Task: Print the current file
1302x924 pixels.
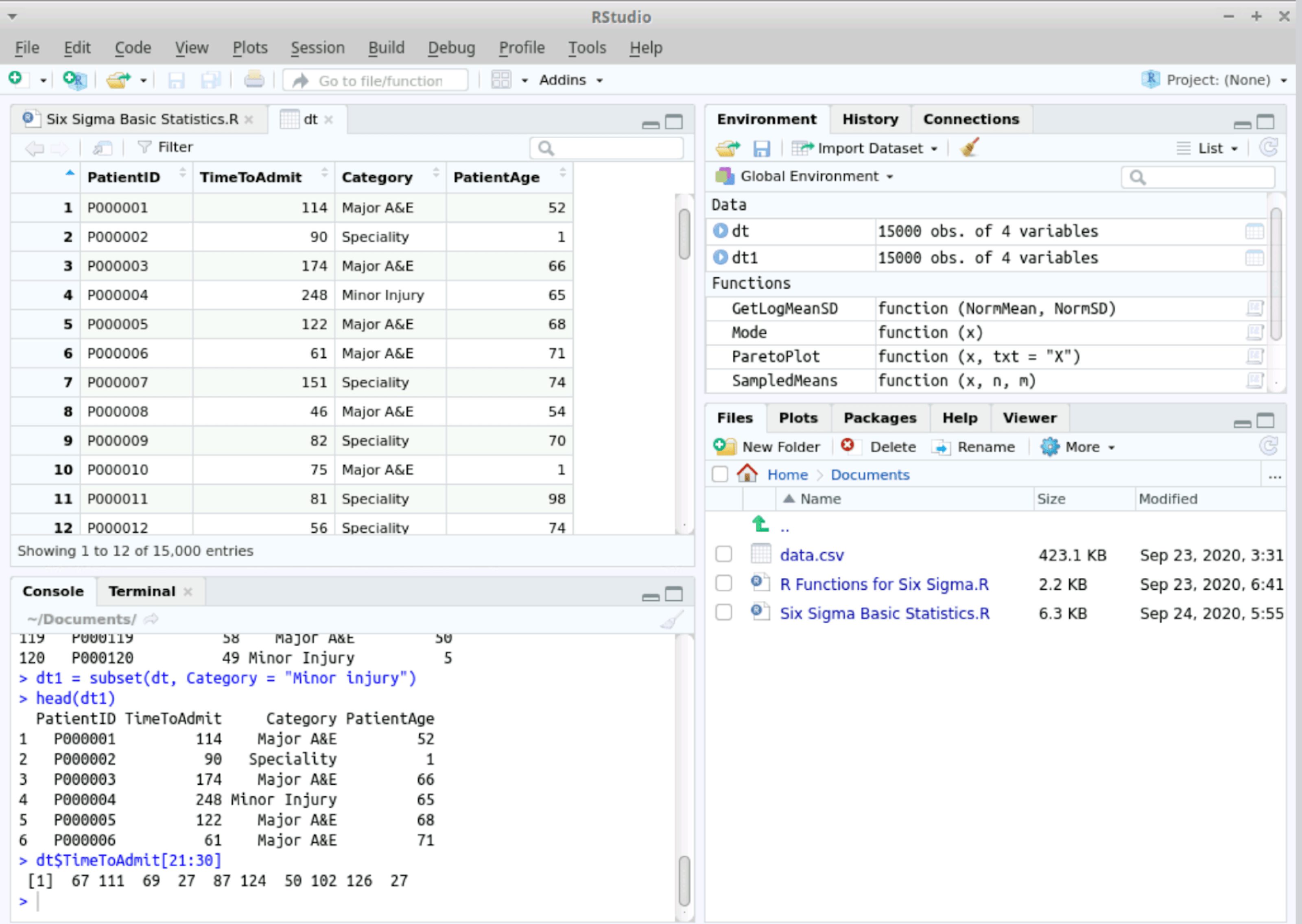Action: [x=254, y=80]
